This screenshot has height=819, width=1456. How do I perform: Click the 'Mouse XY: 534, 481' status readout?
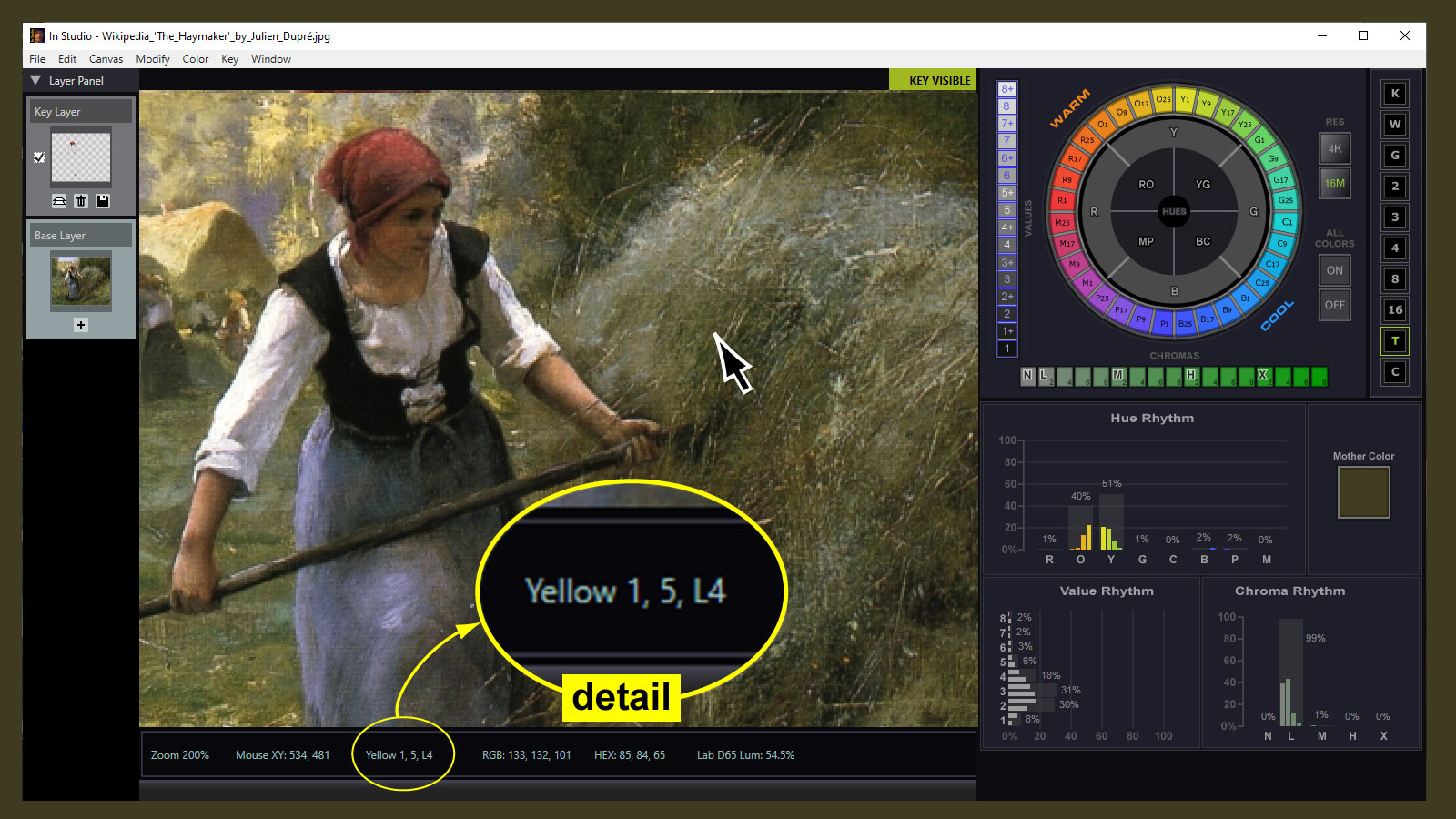[283, 755]
